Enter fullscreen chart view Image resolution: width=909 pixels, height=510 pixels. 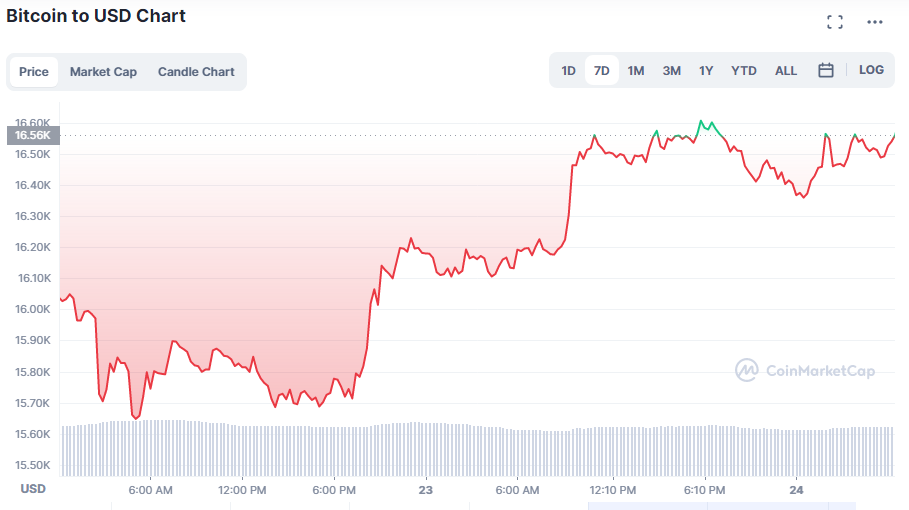pyautogui.click(x=835, y=22)
